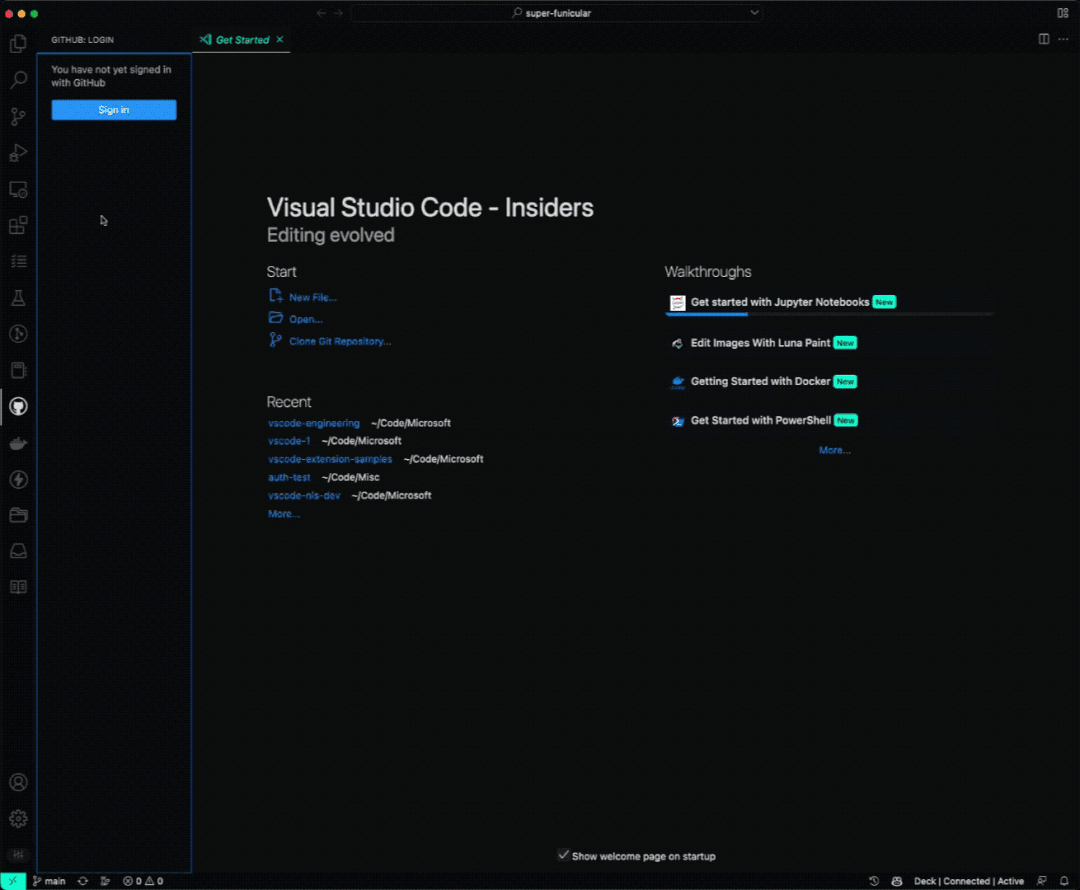Viewport: 1080px width, 890px height.
Task: Go forward with the title bar arrow
Action: tap(338, 13)
